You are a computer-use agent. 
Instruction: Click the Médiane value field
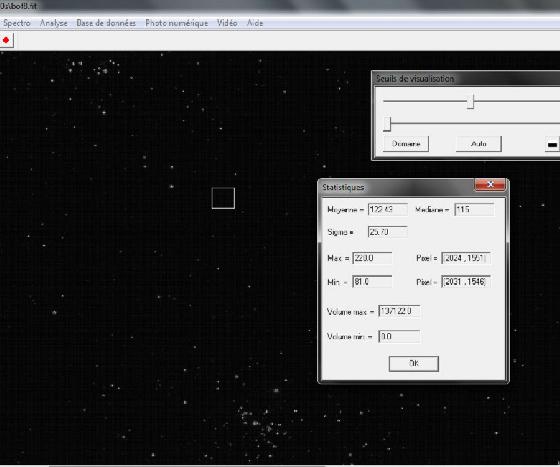474,209
